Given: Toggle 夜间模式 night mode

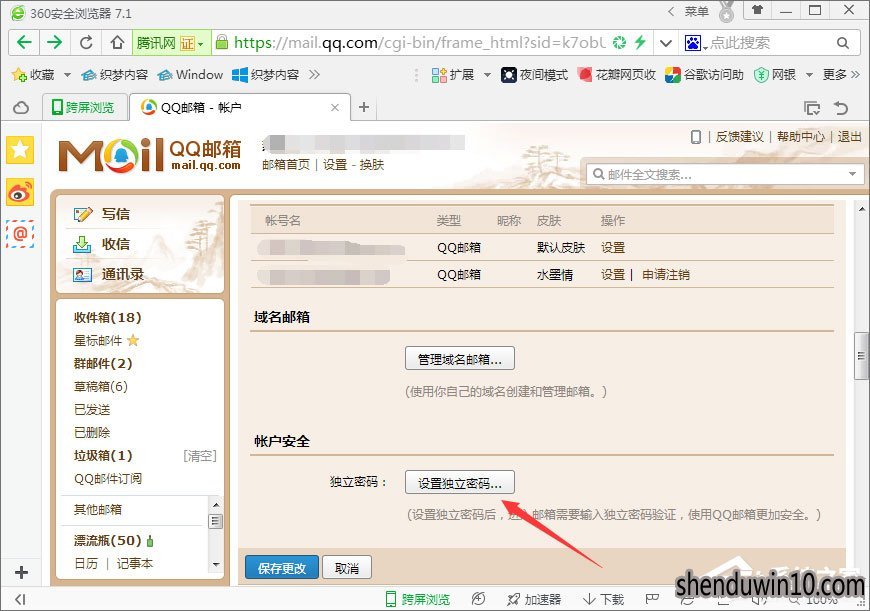Looking at the screenshot, I should [534, 74].
